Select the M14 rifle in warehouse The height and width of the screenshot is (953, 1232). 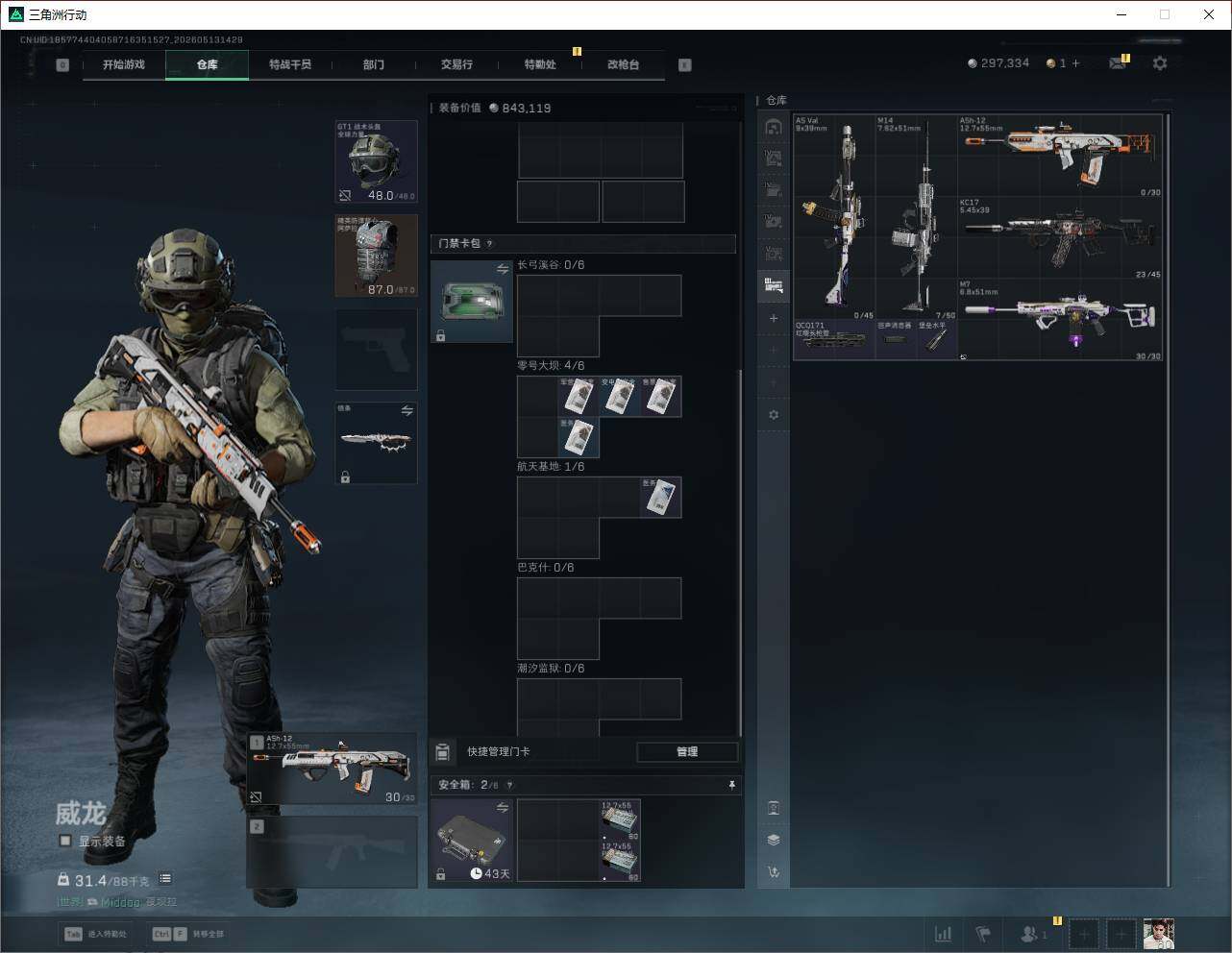pyautogui.click(x=916, y=218)
